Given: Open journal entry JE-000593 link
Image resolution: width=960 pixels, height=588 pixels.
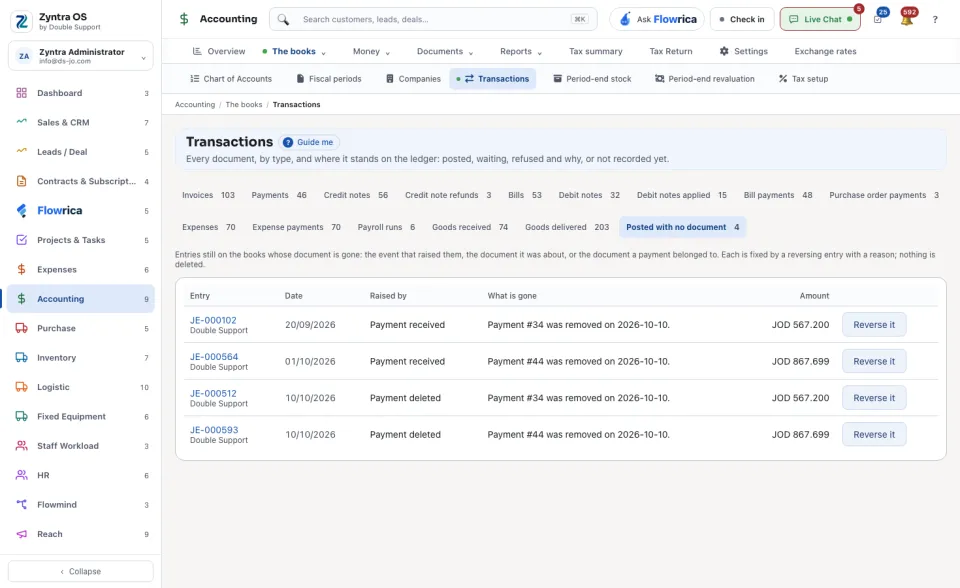Looking at the screenshot, I should [214, 430].
